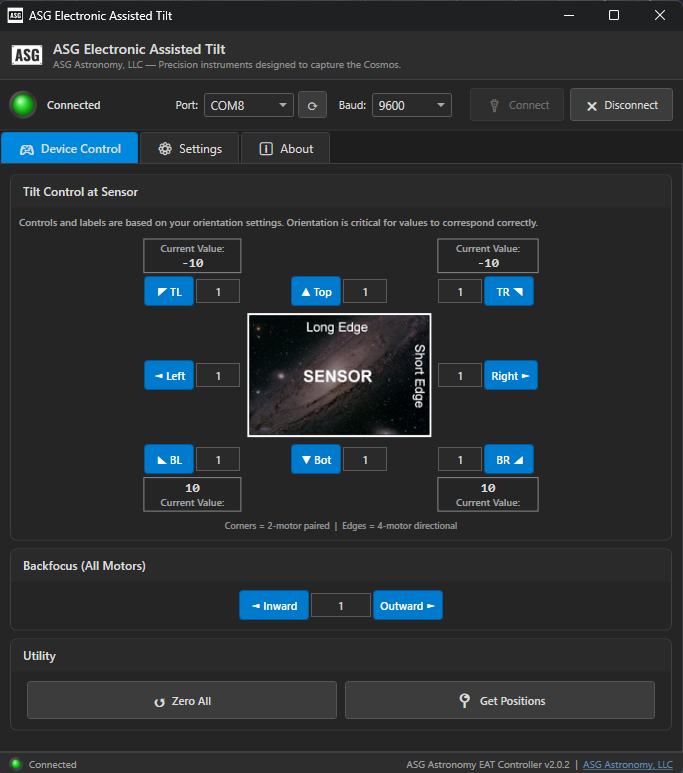Image resolution: width=683 pixels, height=773 pixels.
Task: Click the Top edge tilt arrow button
Action: [316, 292]
